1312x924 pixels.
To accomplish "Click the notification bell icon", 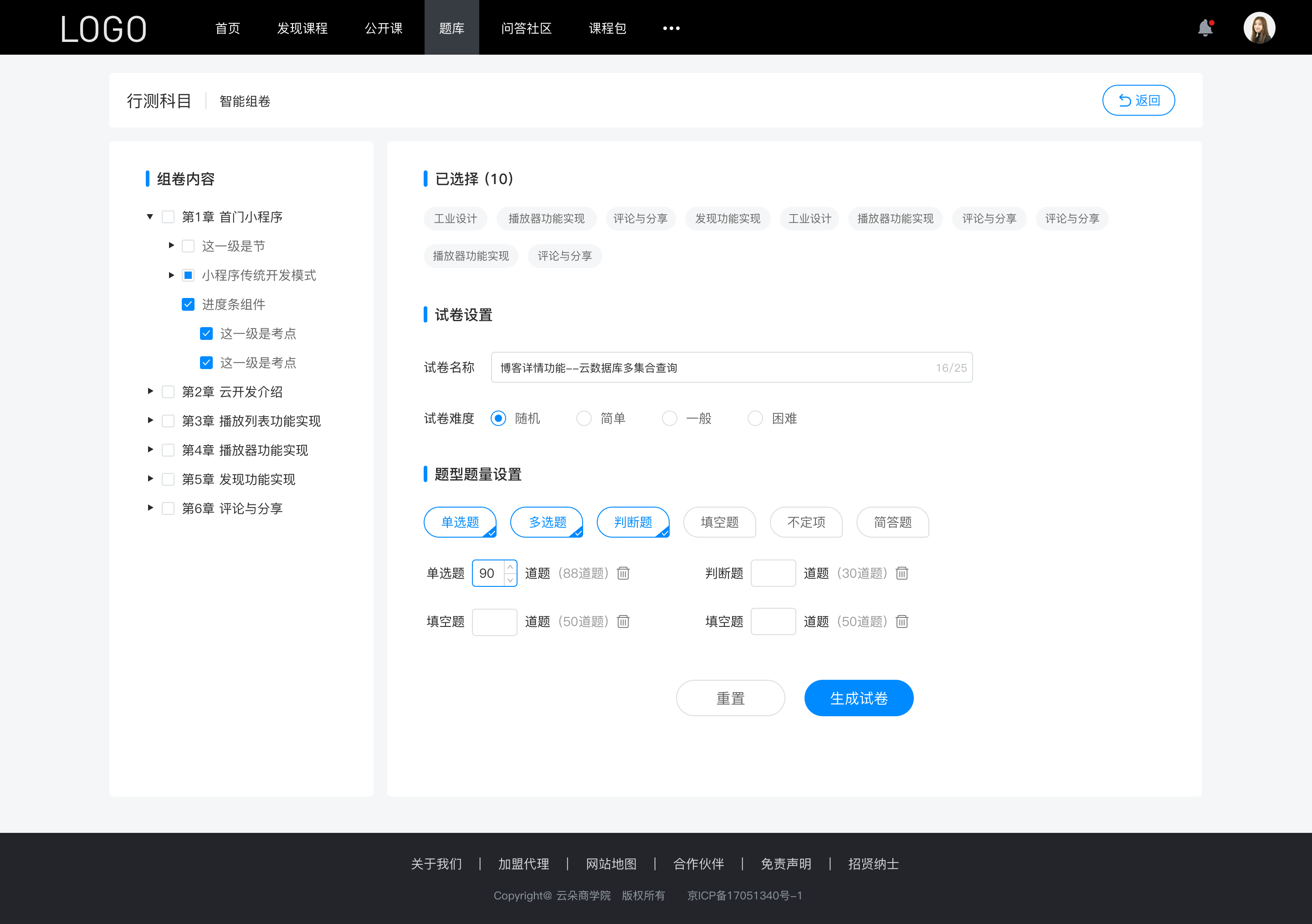I will coord(1207,27).
